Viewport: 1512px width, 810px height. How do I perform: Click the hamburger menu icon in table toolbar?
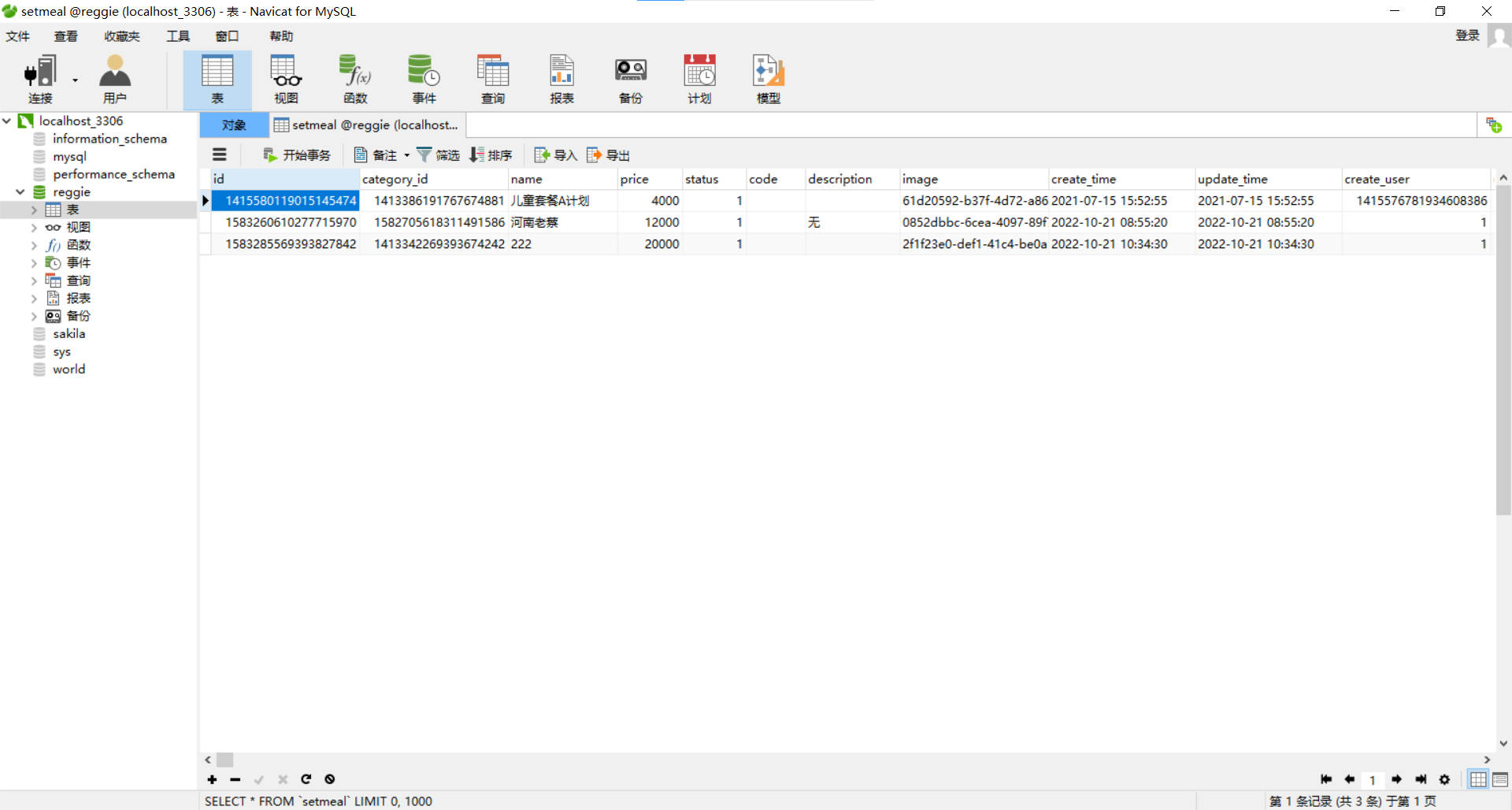pos(220,155)
